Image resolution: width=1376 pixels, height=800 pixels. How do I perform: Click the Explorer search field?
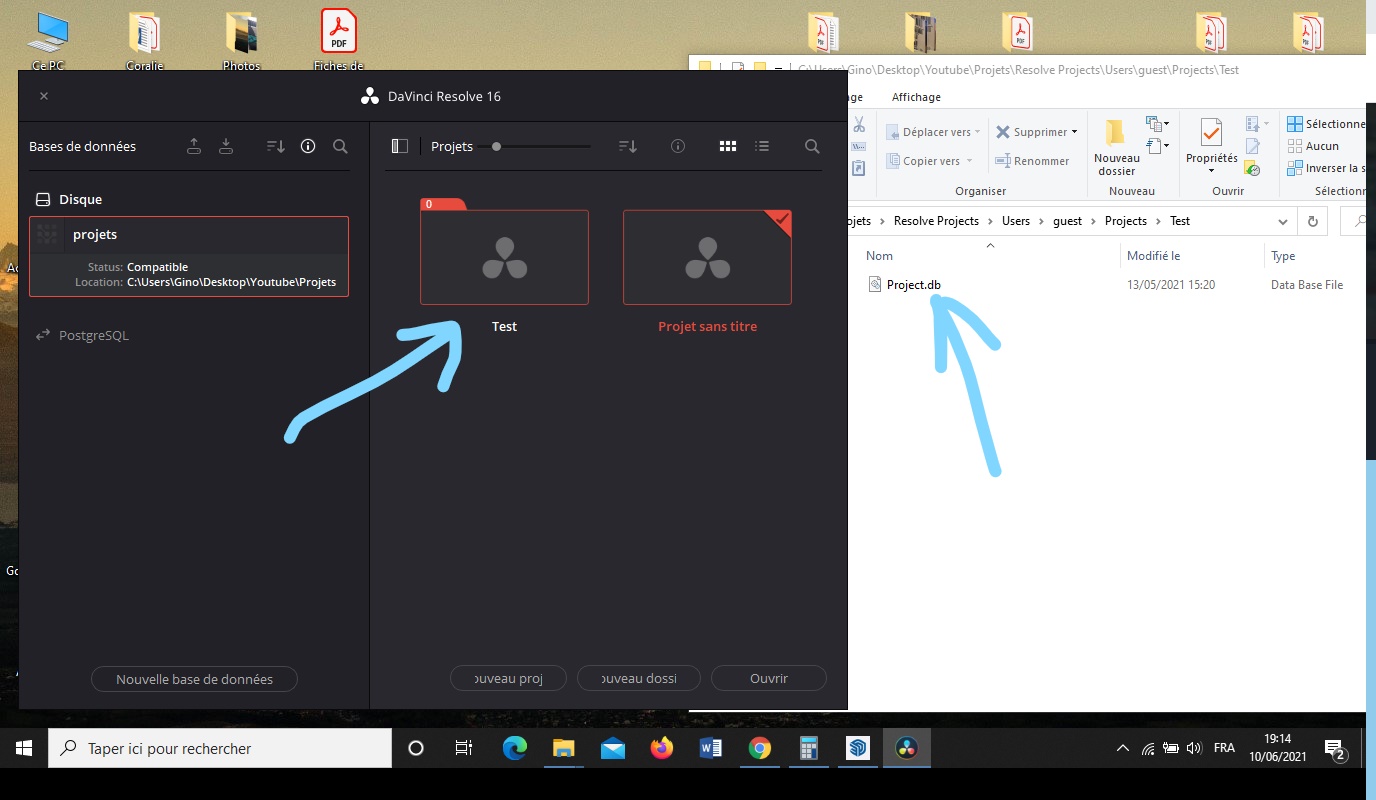[1352, 221]
